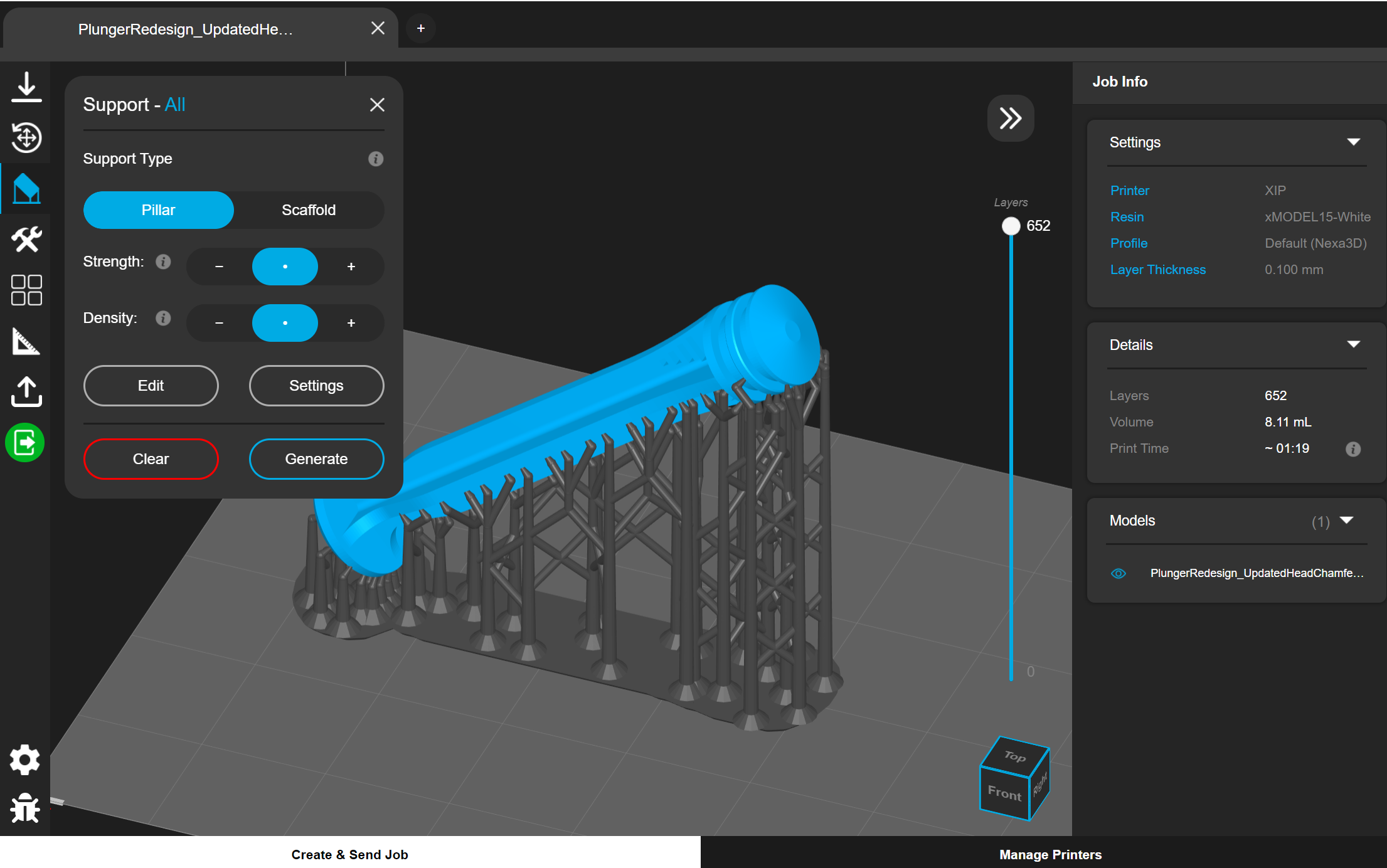The image size is (1387, 868).
Task: Collapse the Models section arrow
Action: point(1346,521)
